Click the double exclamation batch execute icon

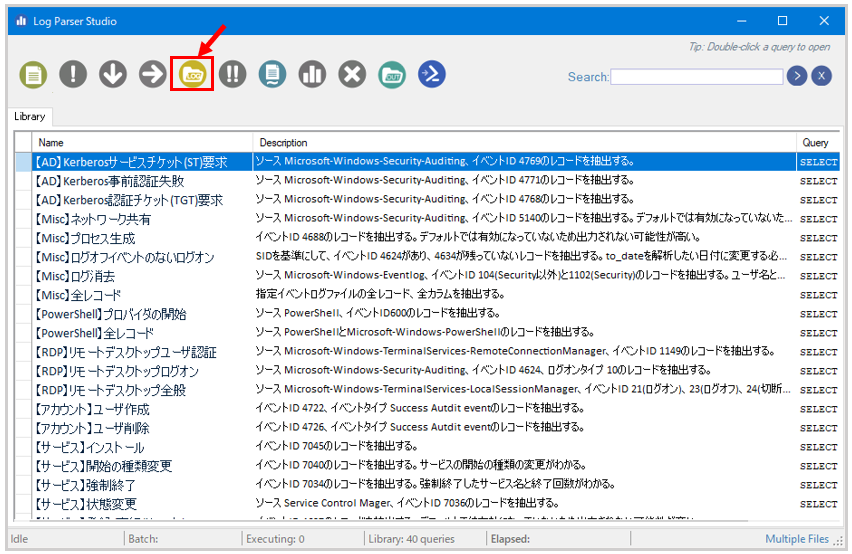pyautogui.click(x=233, y=74)
